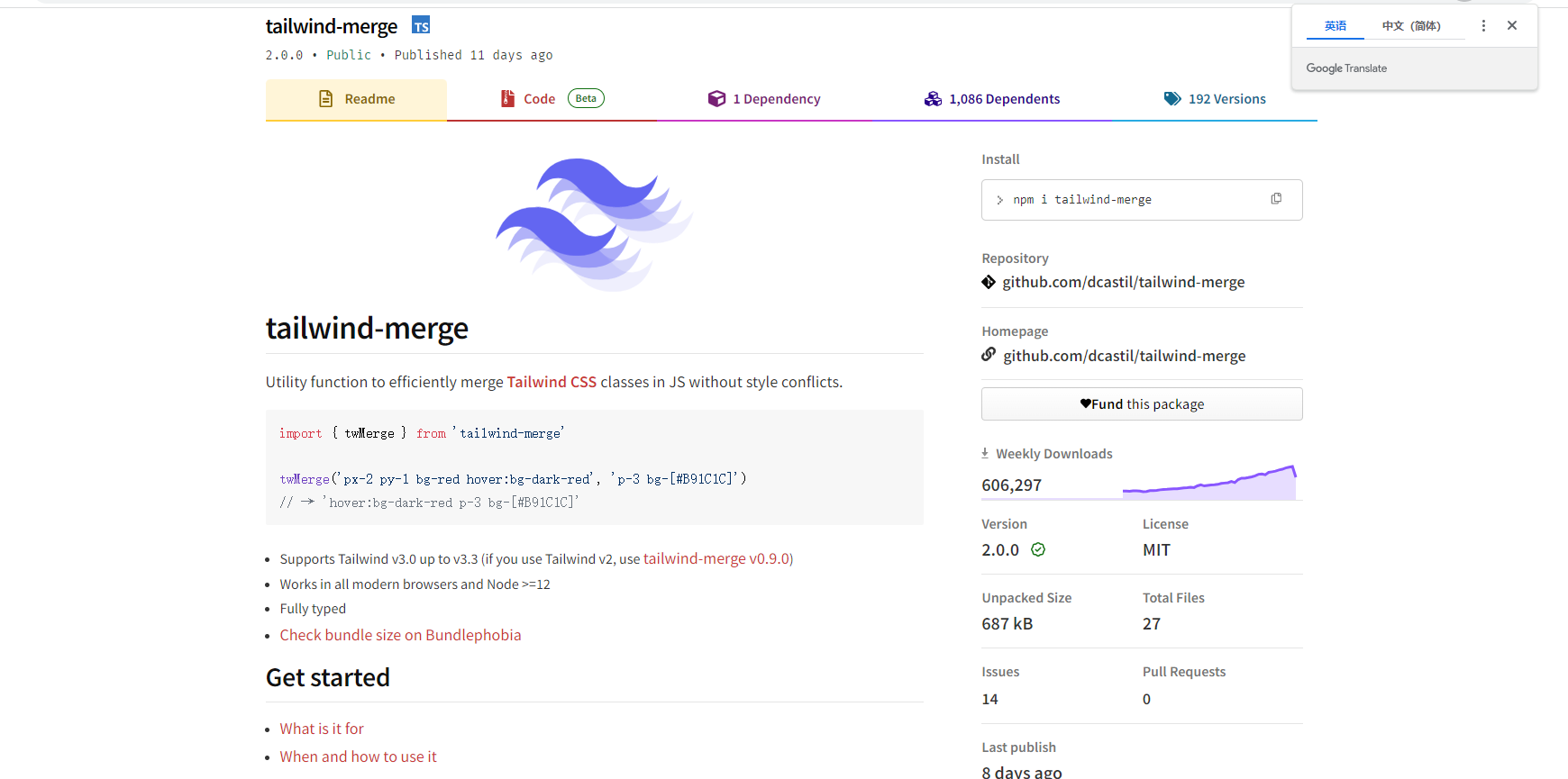Click the Dependency cube icon
Screen dimensions: 1568x779
pyautogui.click(x=716, y=98)
